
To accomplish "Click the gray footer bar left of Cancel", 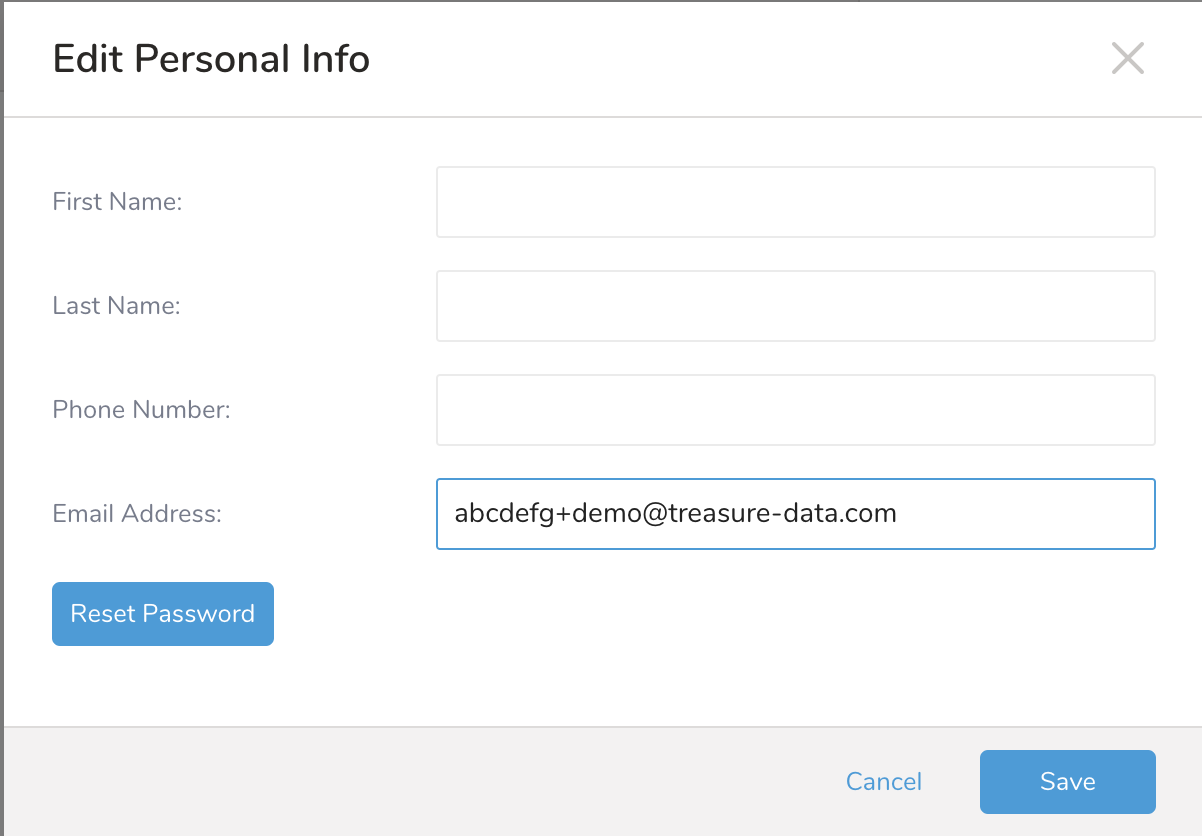I will click(400, 781).
